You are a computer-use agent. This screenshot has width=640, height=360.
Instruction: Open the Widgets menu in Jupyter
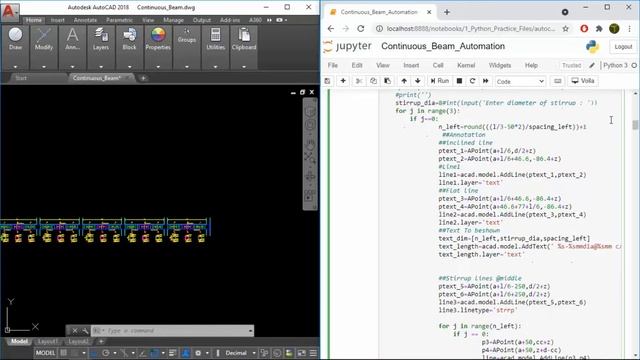[x=500, y=65]
